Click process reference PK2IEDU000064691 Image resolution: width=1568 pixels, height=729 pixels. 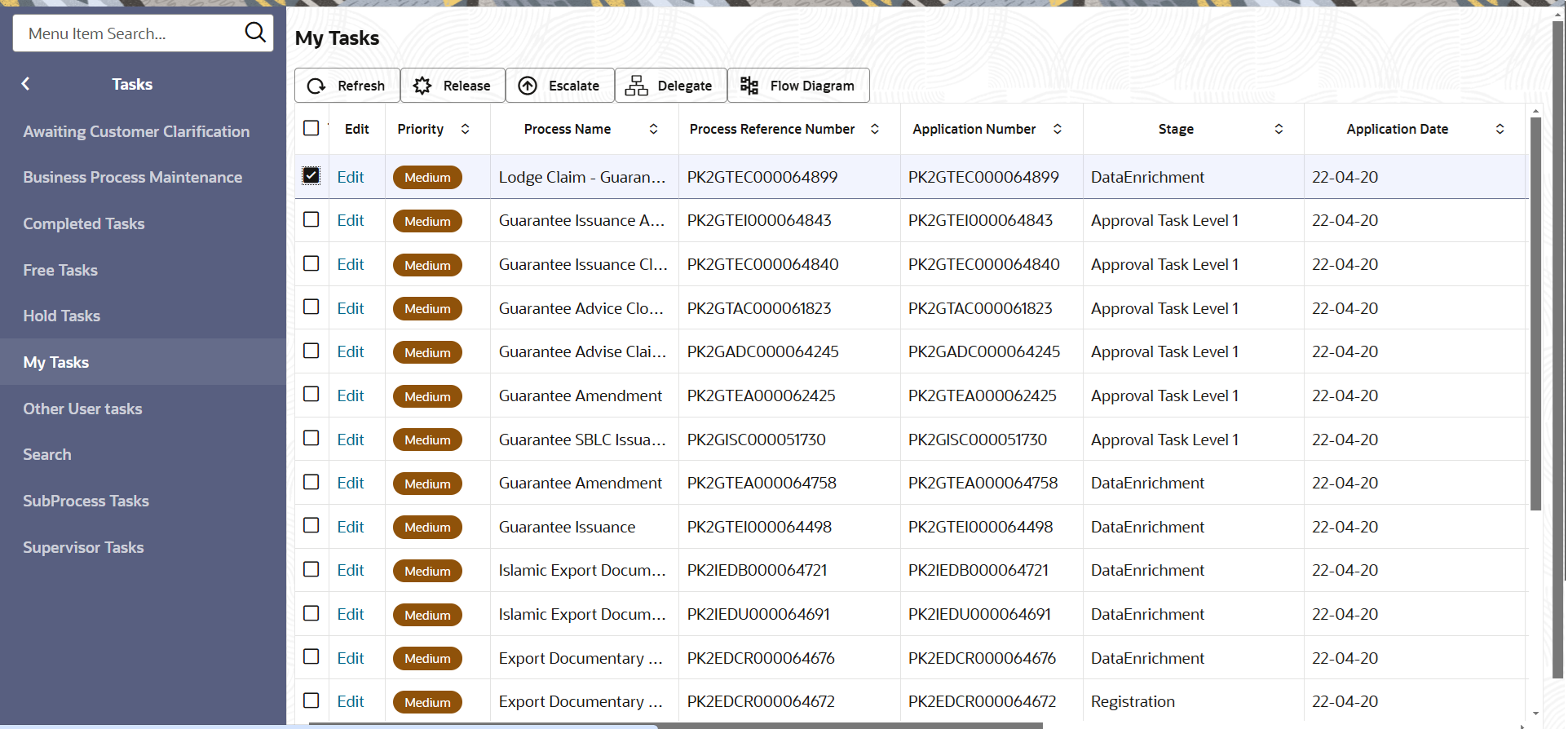pyautogui.click(x=758, y=614)
